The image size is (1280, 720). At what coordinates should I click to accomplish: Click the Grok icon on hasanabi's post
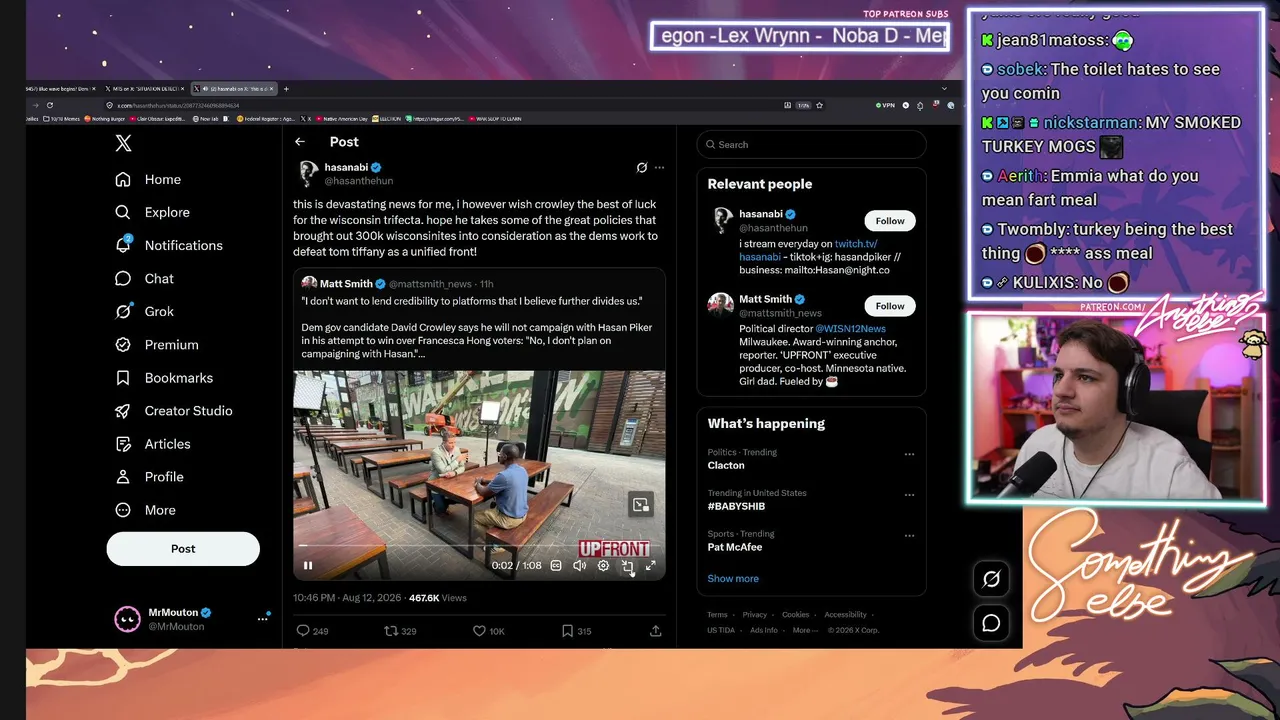[x=642, y=167]
